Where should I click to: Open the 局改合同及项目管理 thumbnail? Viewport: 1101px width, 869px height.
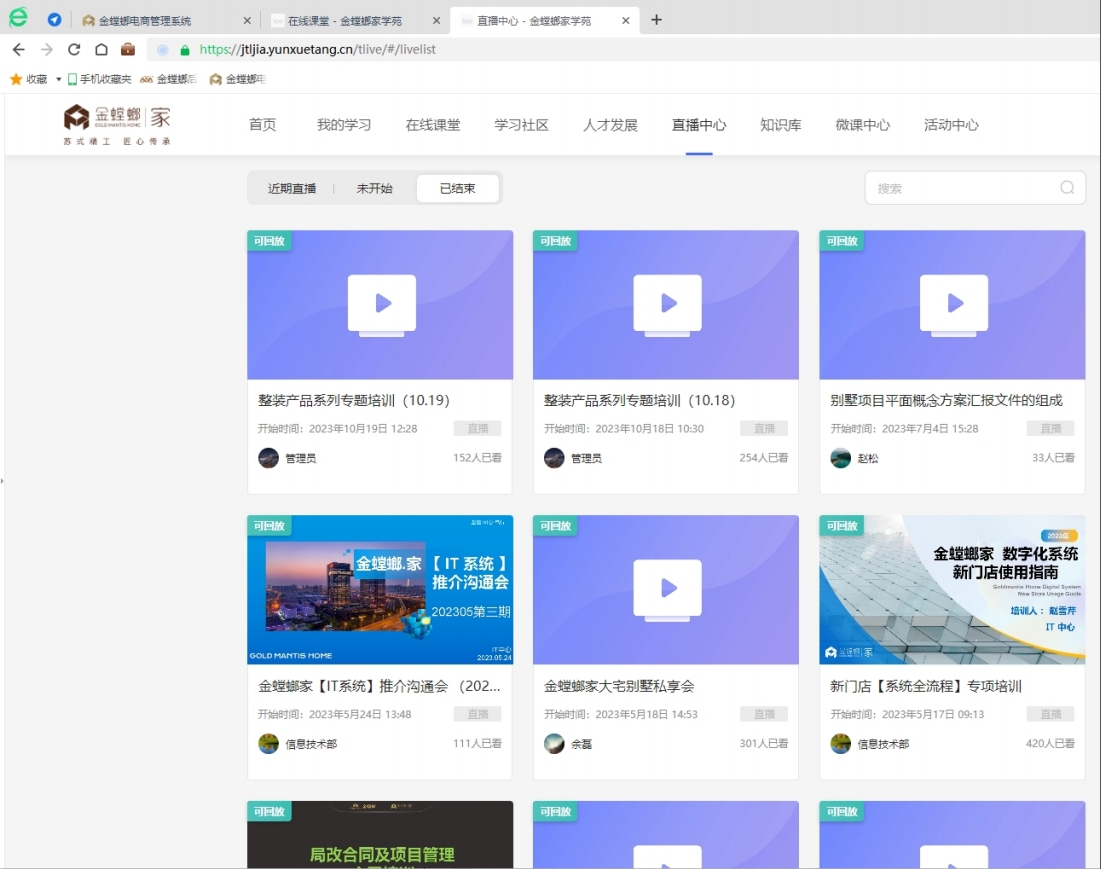(380, 835)
